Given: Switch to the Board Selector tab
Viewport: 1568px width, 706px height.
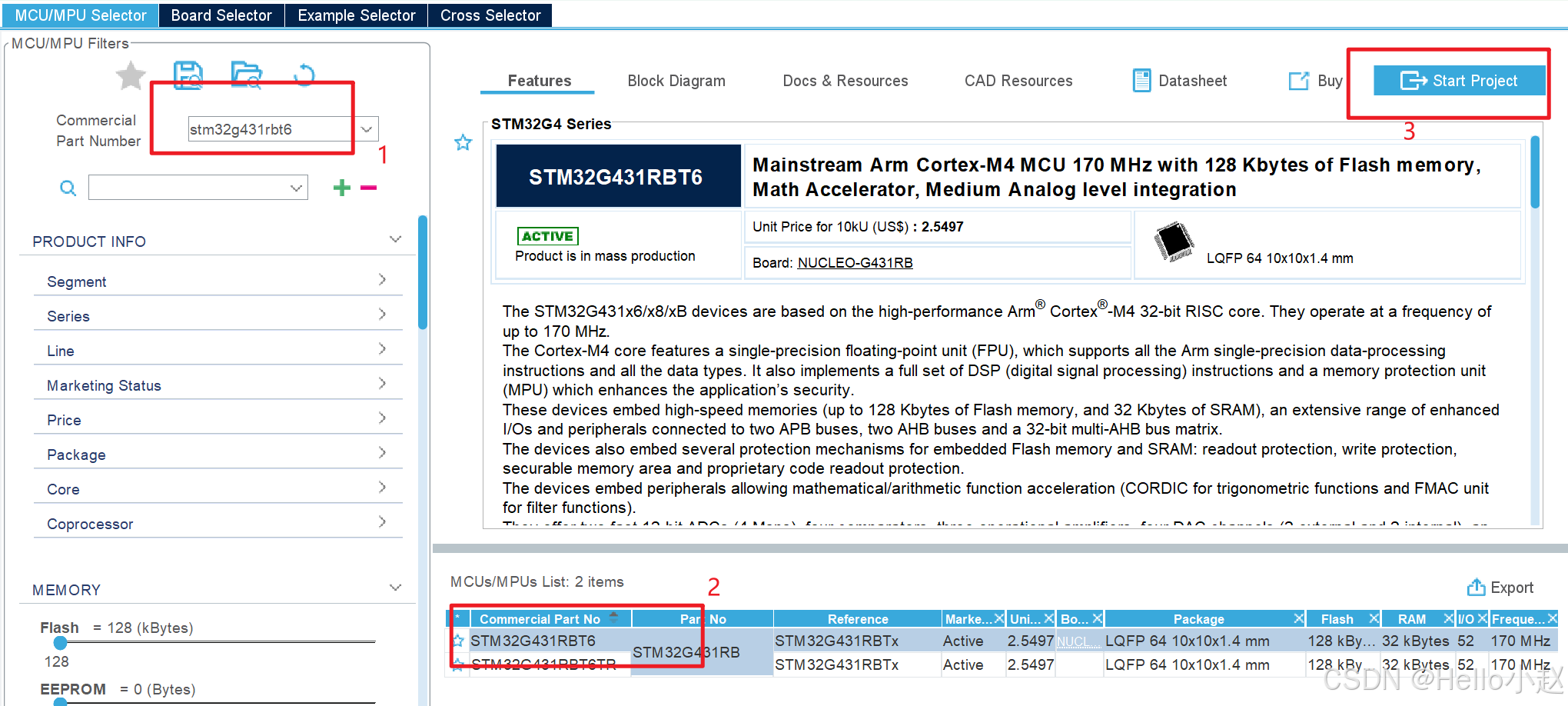Looking at the screenshot, I should (221, 15).
